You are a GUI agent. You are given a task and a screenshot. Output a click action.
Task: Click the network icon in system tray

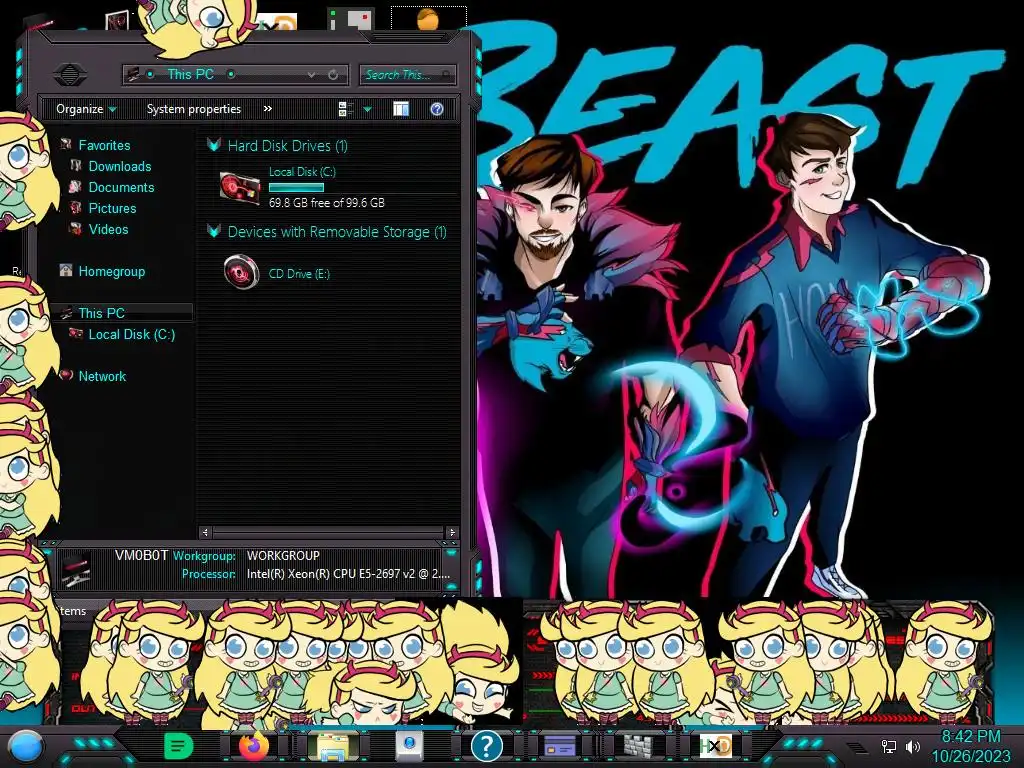coord(888,746)
